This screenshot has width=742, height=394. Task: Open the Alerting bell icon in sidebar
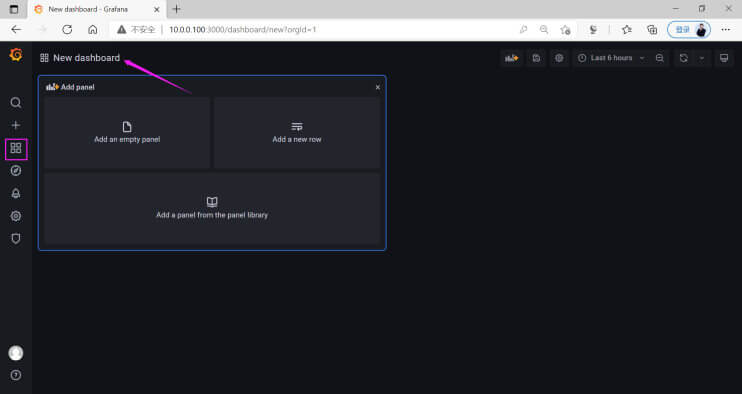pyautogui.click(x=16, y=193)
